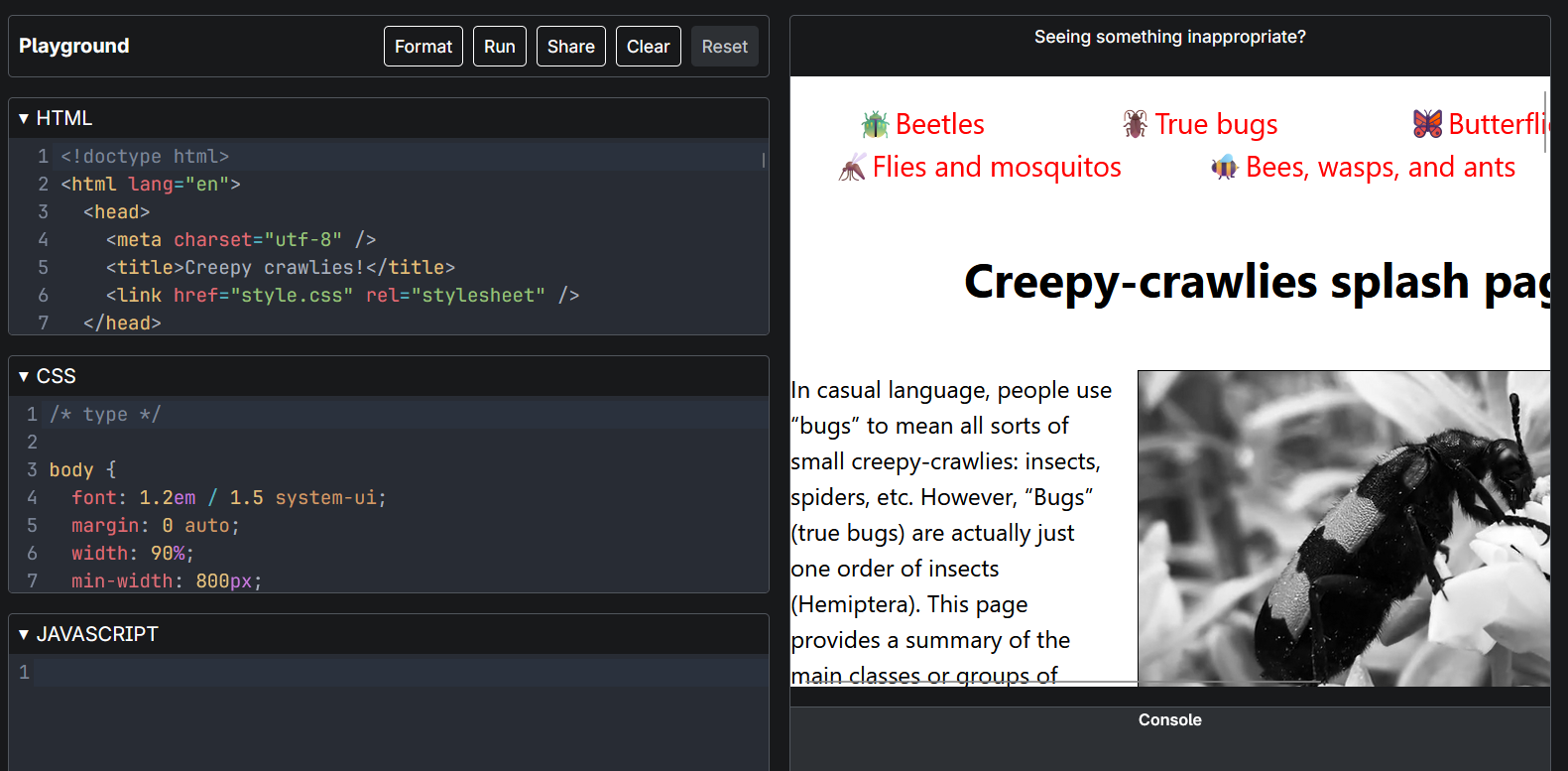
Task: Click the margin: 0 auto line
Action: coord(156,525)
